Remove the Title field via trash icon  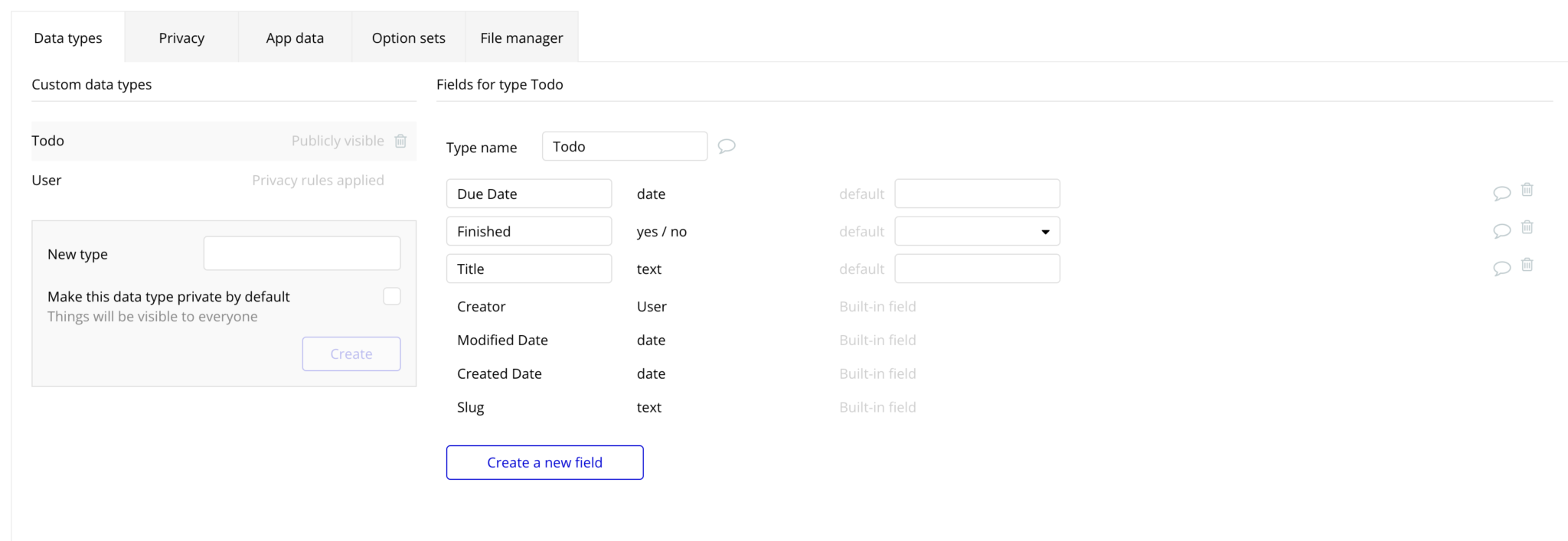(1527, 265)
